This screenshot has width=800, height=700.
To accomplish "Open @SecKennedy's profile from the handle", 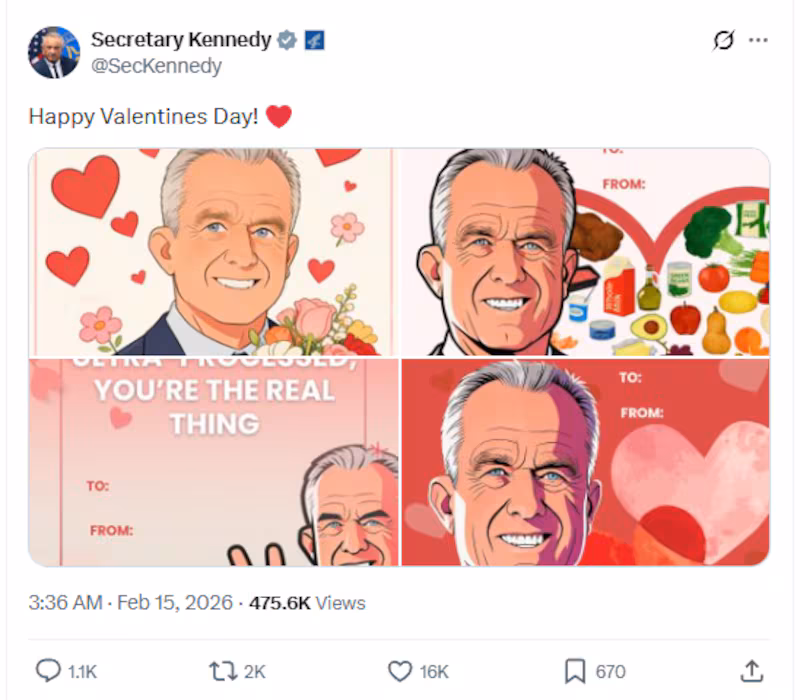I will click(x=157, y=66).
